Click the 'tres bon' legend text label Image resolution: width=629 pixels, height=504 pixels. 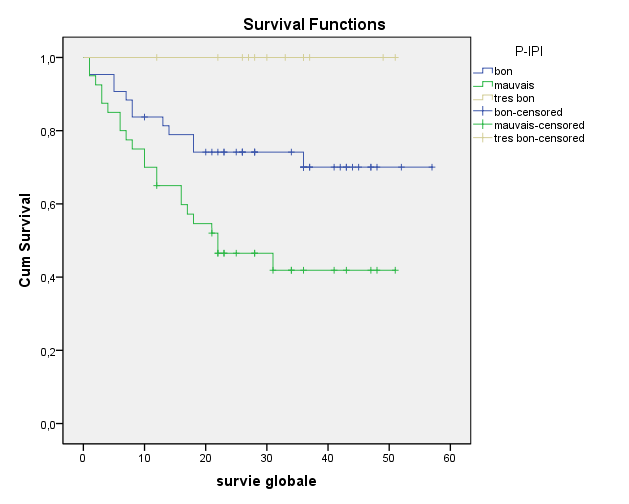[x=514, y=99]
